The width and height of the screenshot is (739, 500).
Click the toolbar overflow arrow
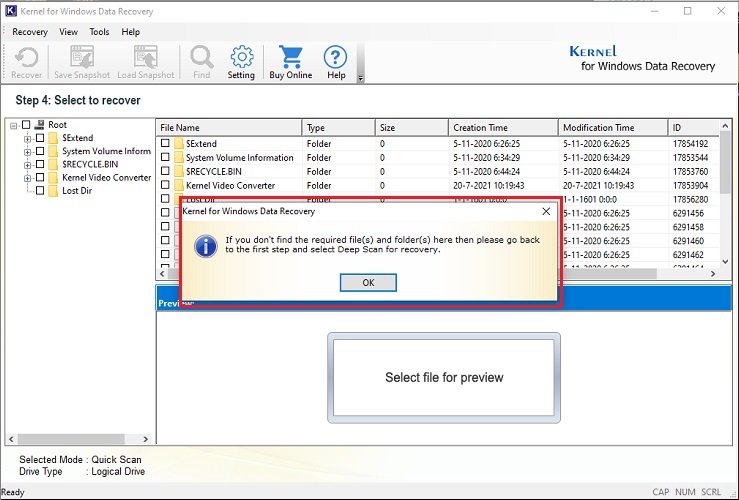tap(361, 78)
